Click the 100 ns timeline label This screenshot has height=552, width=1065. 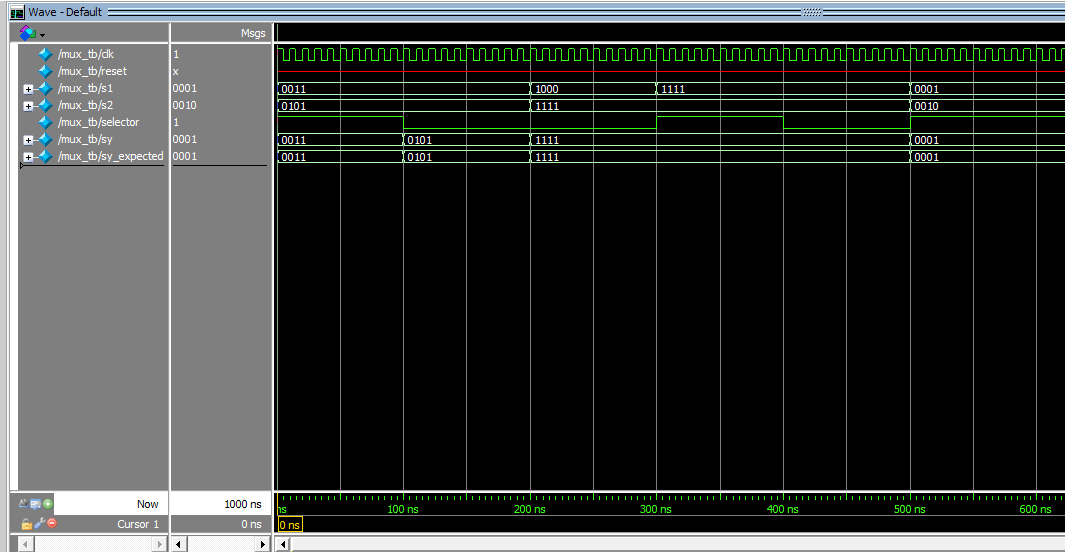[403, 509]
